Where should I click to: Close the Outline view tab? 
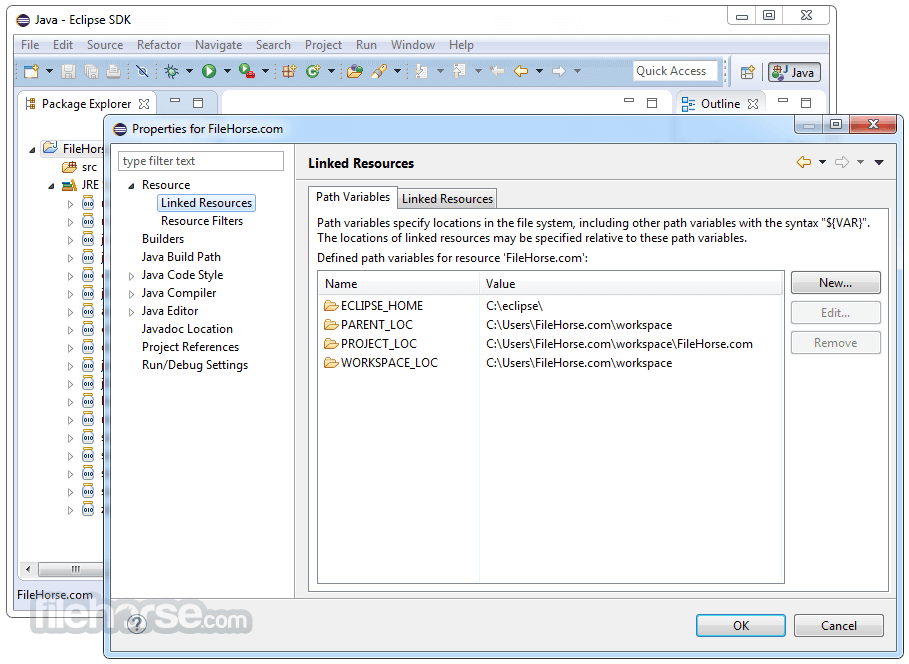coord(753,104)
